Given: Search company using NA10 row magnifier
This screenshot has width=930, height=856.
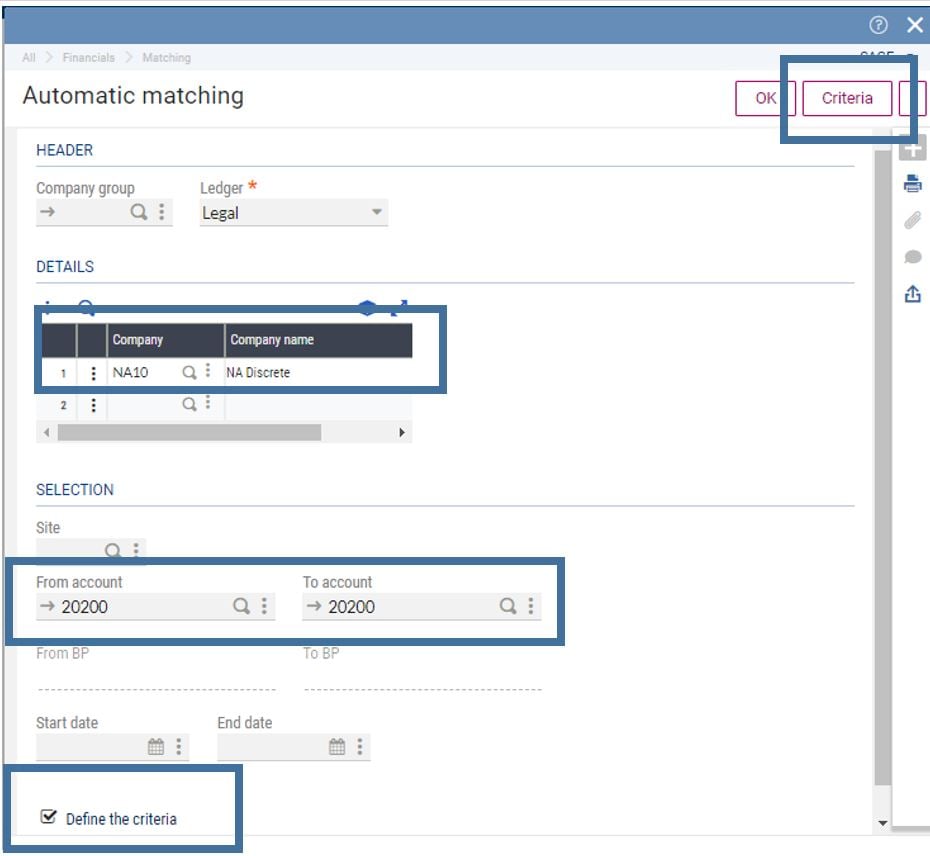Looking at the screenshot, I should click(189, 372).
